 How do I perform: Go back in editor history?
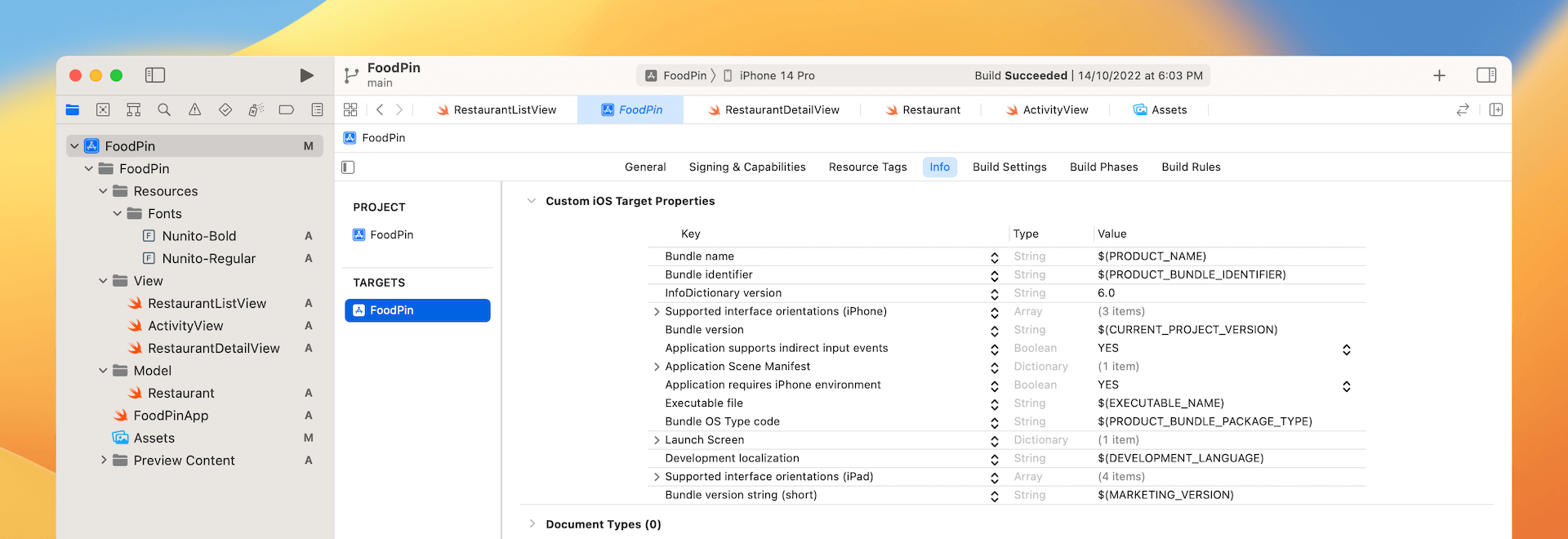[x=380, y=109]
